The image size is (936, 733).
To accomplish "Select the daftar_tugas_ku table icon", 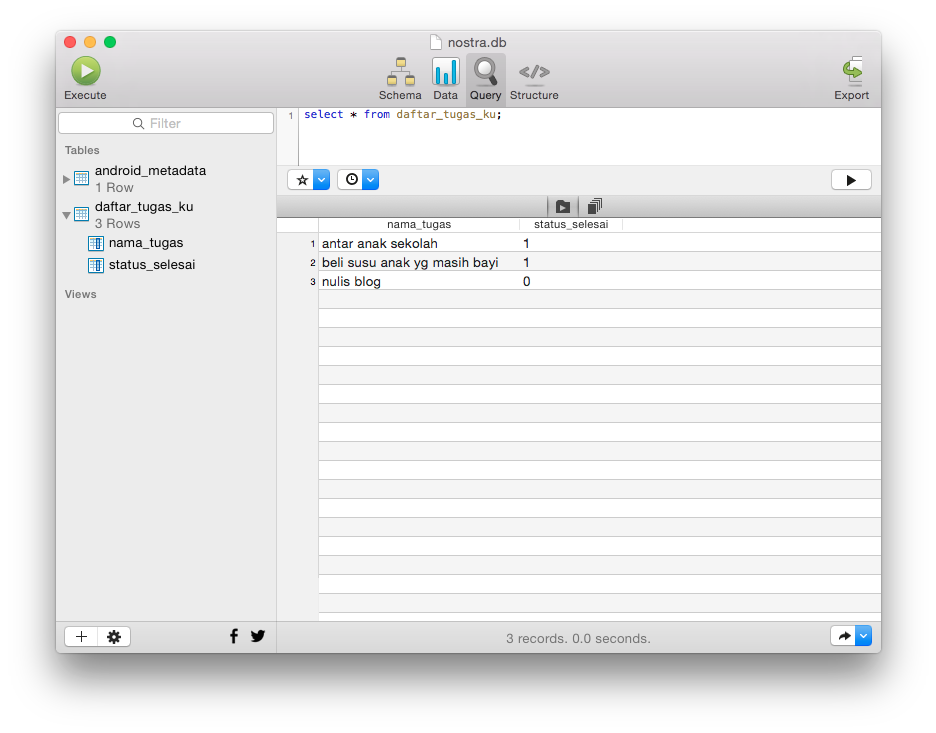I will pyautogui.click(x=82, y=214).
